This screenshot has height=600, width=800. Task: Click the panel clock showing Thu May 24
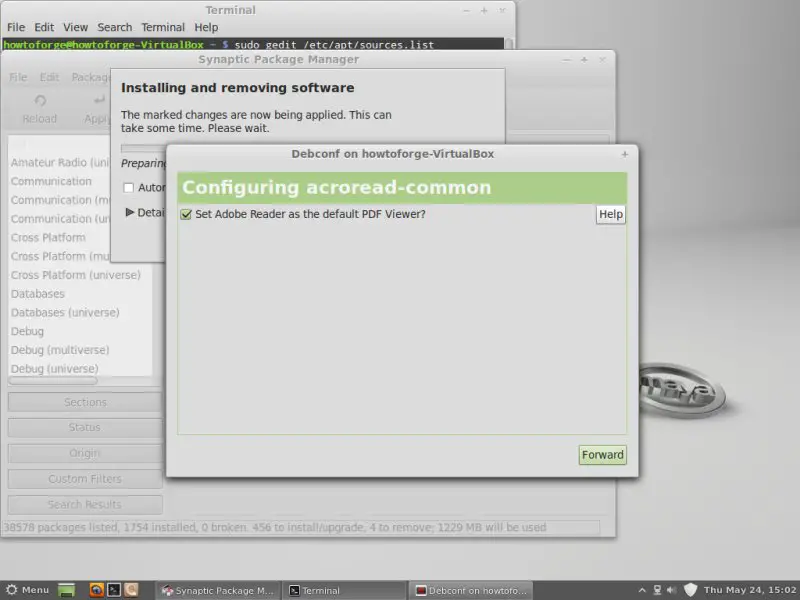[750, 590]
